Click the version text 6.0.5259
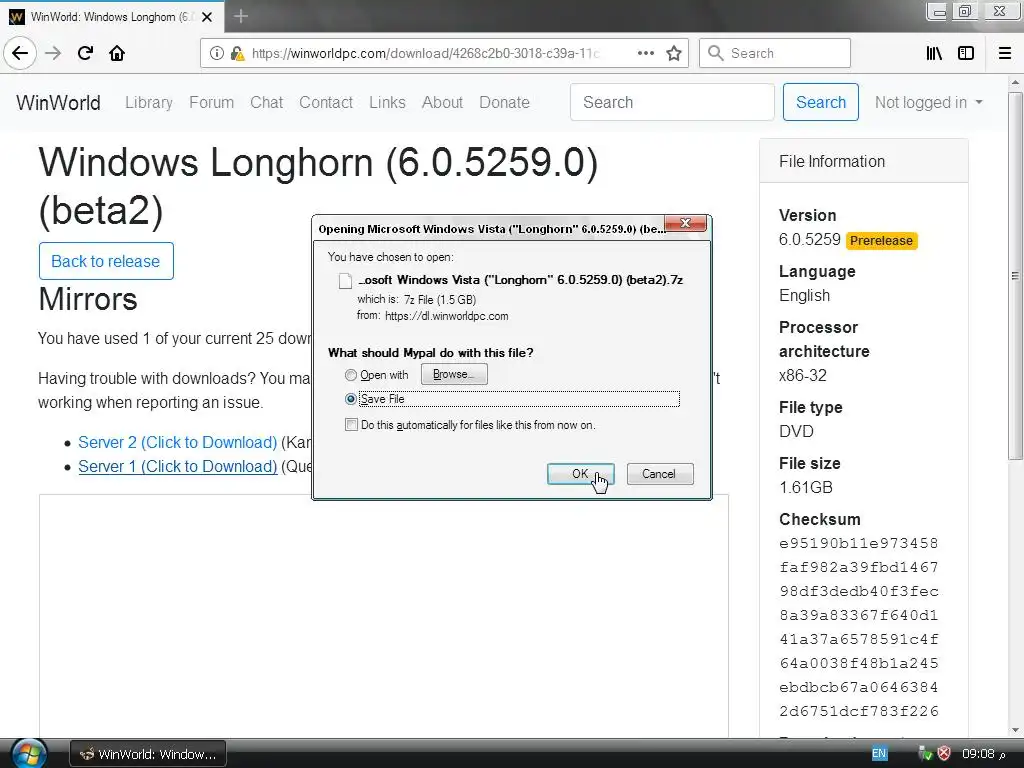 pyautogui.click(x=809, y=240)
